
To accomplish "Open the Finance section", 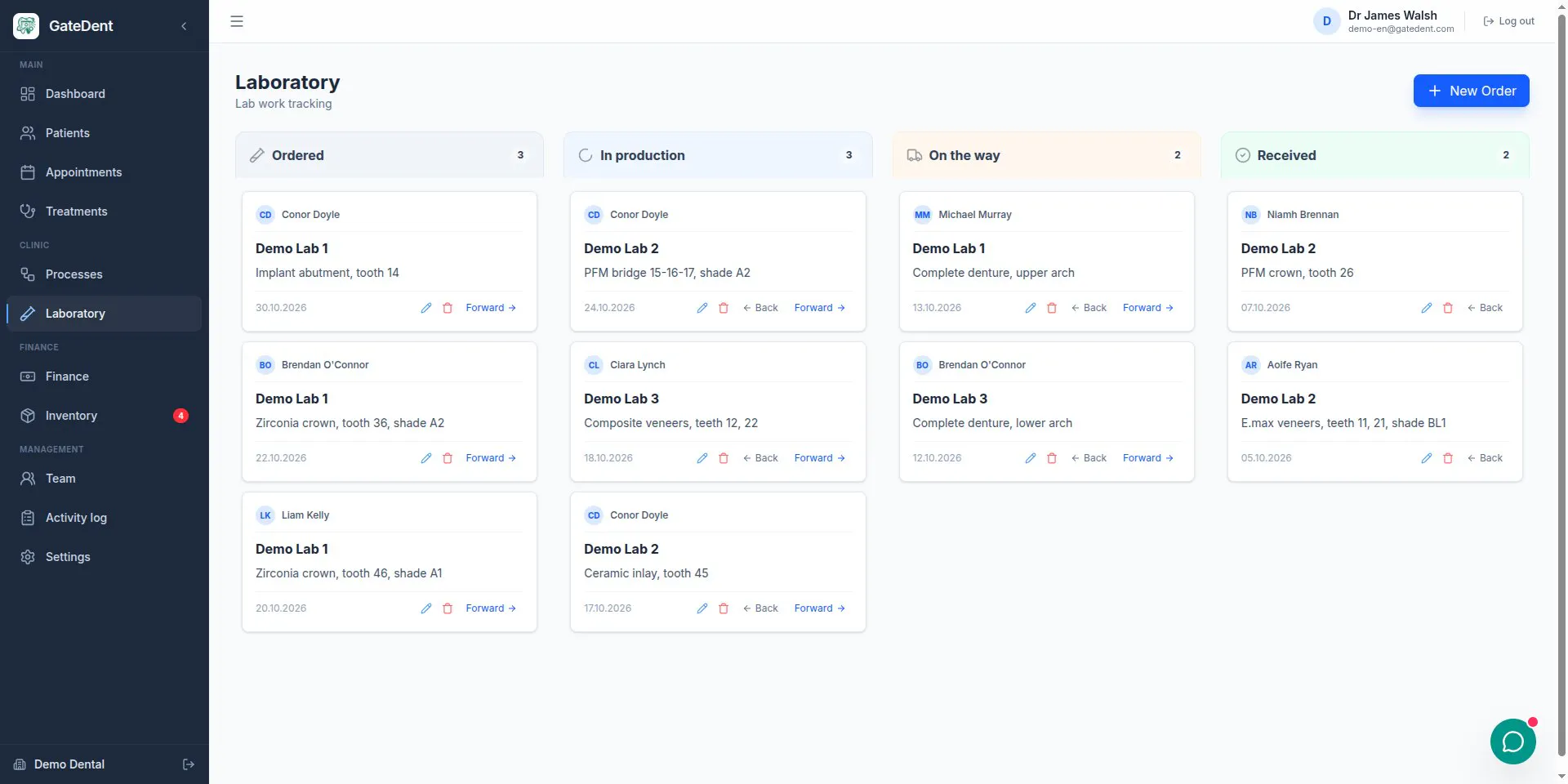I will (x=105, y=376).
